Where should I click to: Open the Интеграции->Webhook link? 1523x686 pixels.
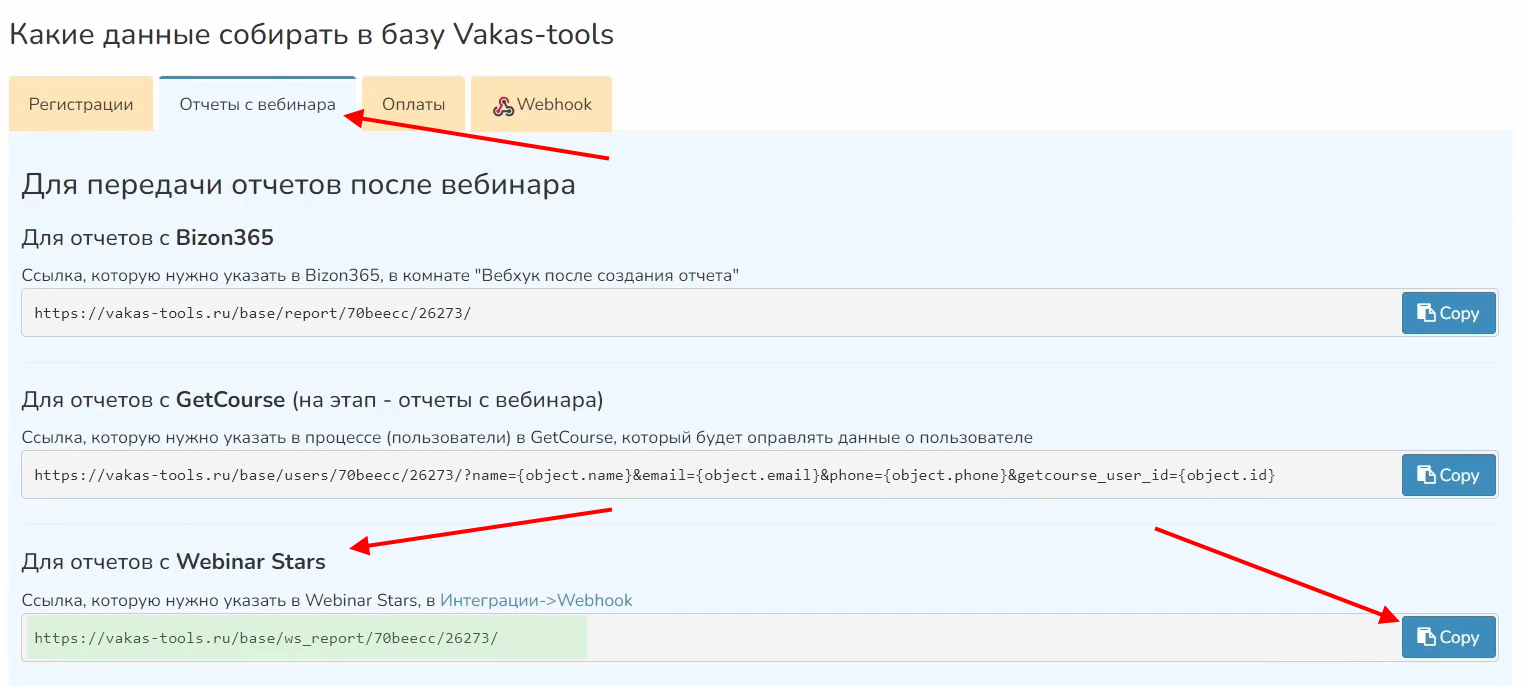[x=536, y=600]
